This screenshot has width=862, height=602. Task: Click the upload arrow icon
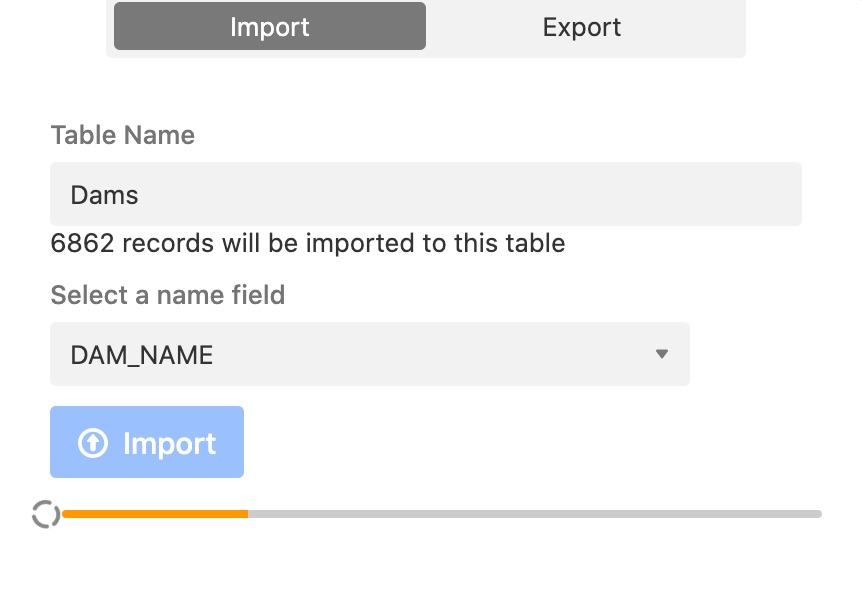point(93,443)
